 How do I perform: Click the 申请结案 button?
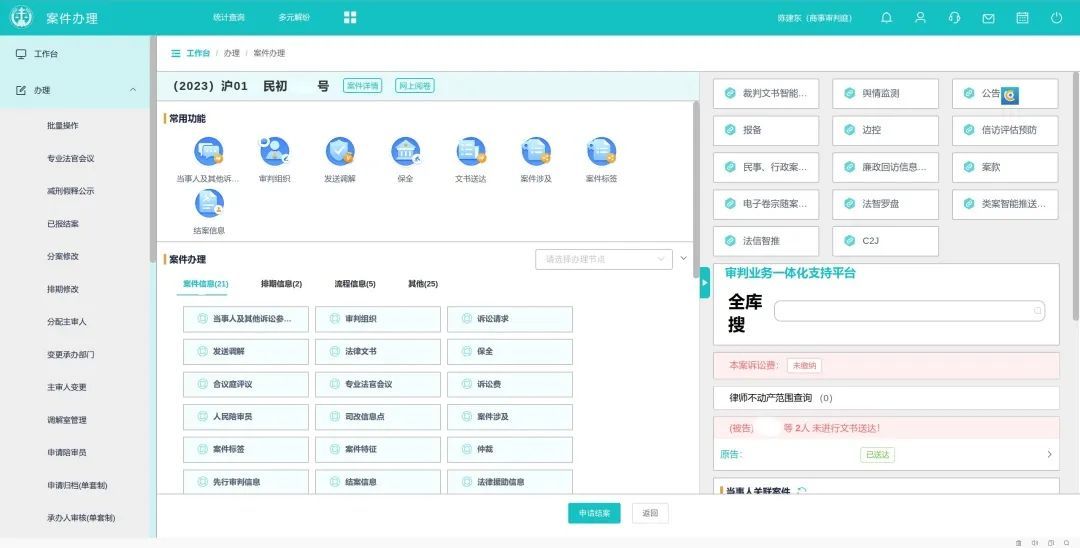tap(594, 513)
